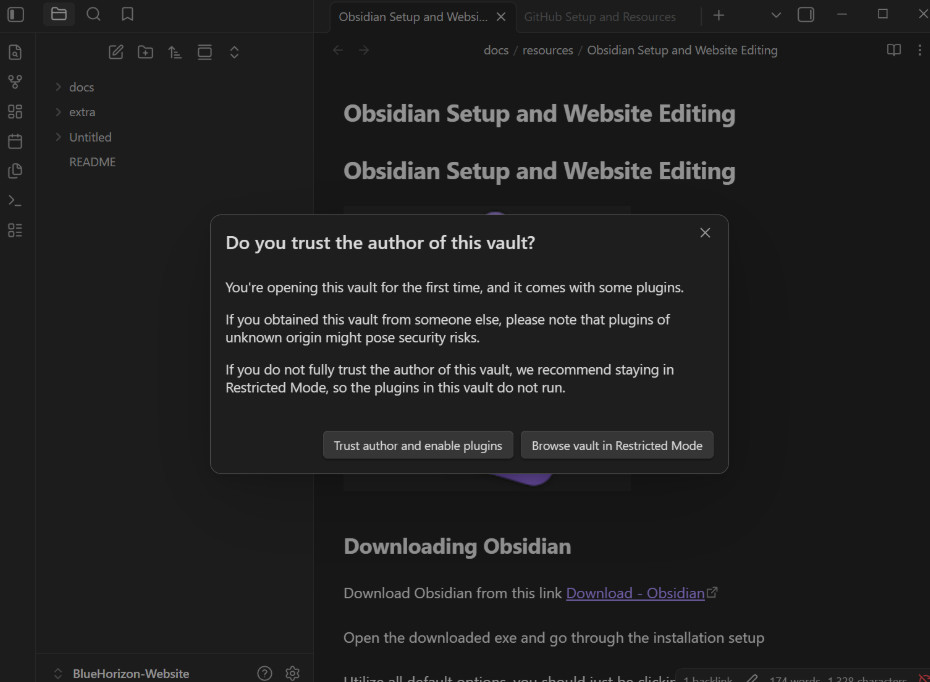
Task: Click the bottom list-style ribbon icon
Action: 15,230
